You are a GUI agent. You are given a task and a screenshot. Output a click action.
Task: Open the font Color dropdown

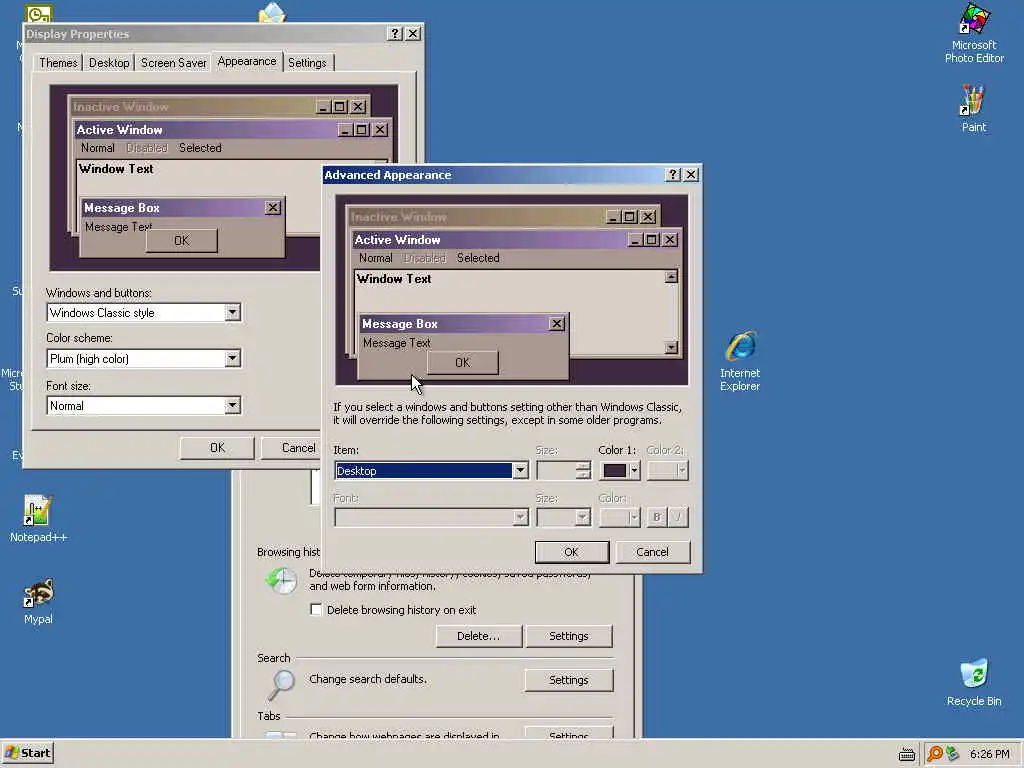620,517
